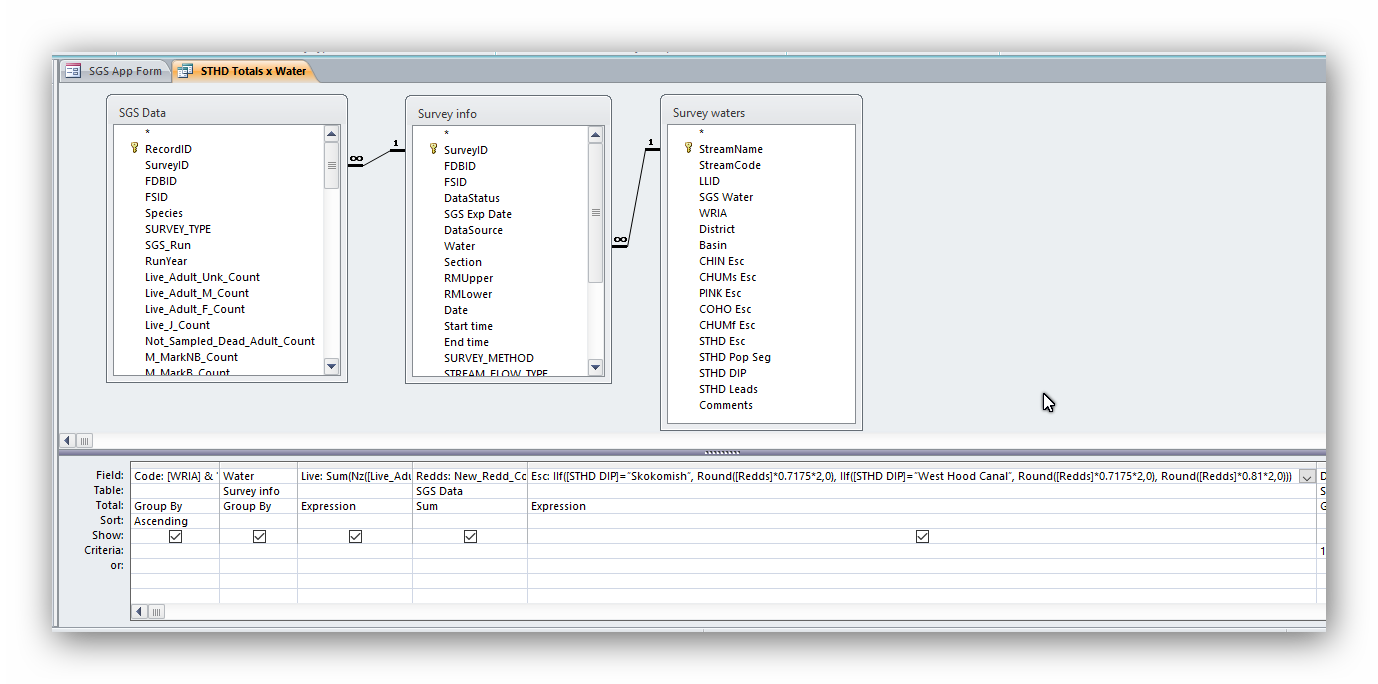Select asterisk field in SGS Data
This screenshot has width=1378, height=684.
tap(147, 133)
